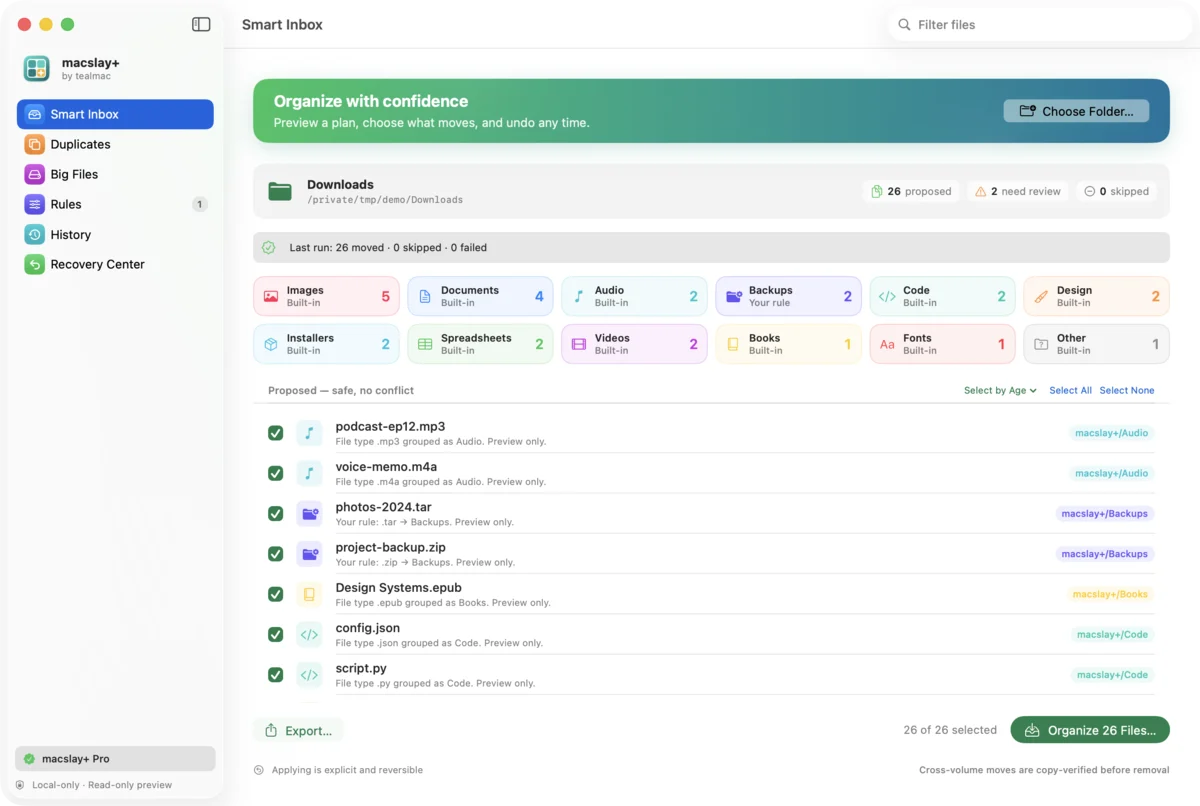The image size is (1200, 806).
Task: Click the Export button
Action: point(298,730)
